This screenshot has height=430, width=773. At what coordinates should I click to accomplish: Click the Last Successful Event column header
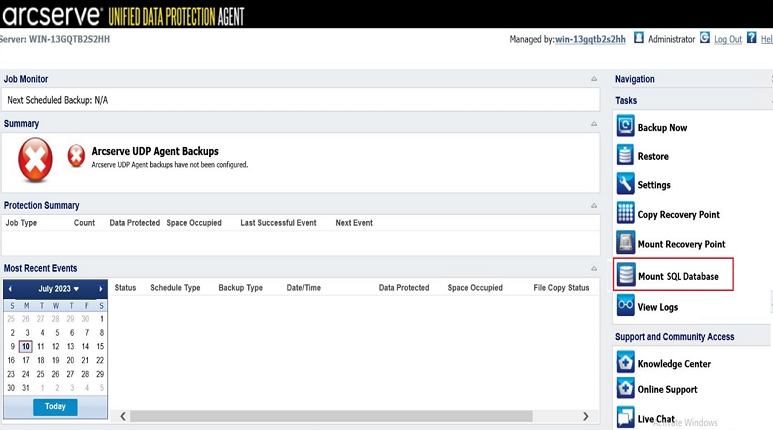pos(278,223)
